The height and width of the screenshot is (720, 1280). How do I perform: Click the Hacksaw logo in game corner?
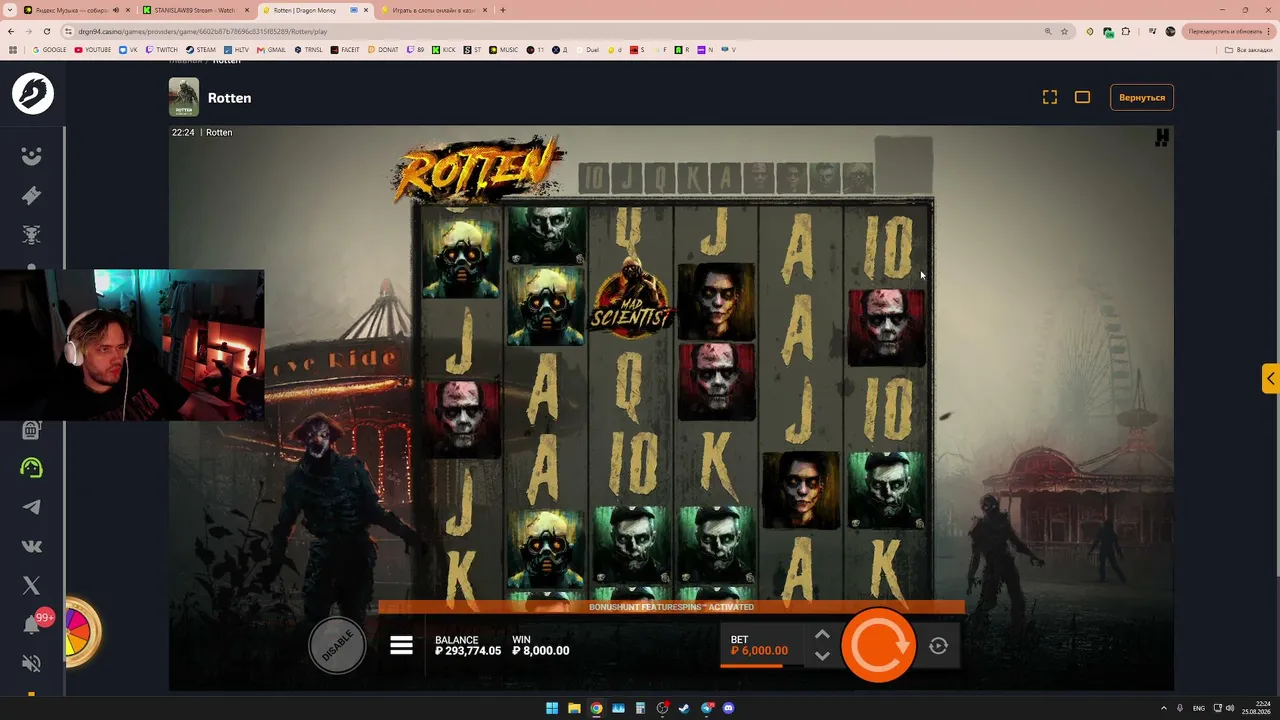tap(1162, 138)
